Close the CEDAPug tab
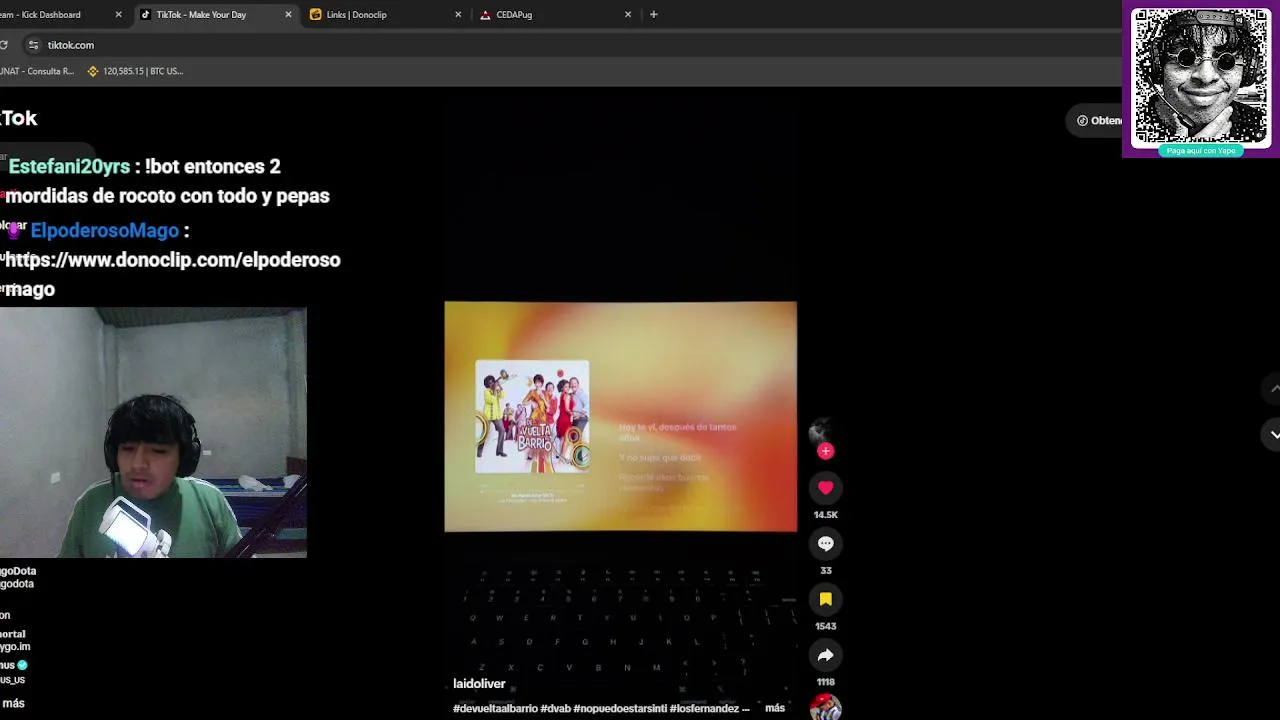 [628, 14]
